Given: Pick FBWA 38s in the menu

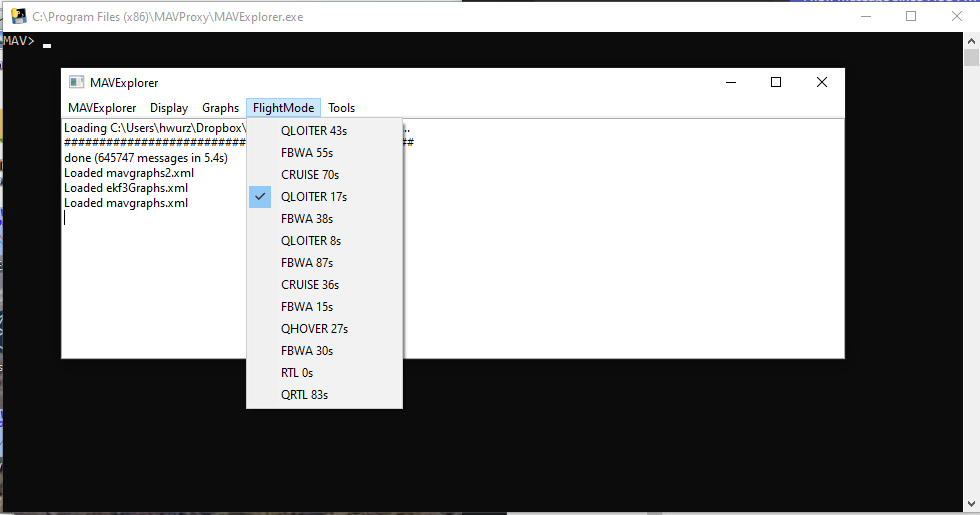Looking at the screenshot, I should tap(307, 219).
